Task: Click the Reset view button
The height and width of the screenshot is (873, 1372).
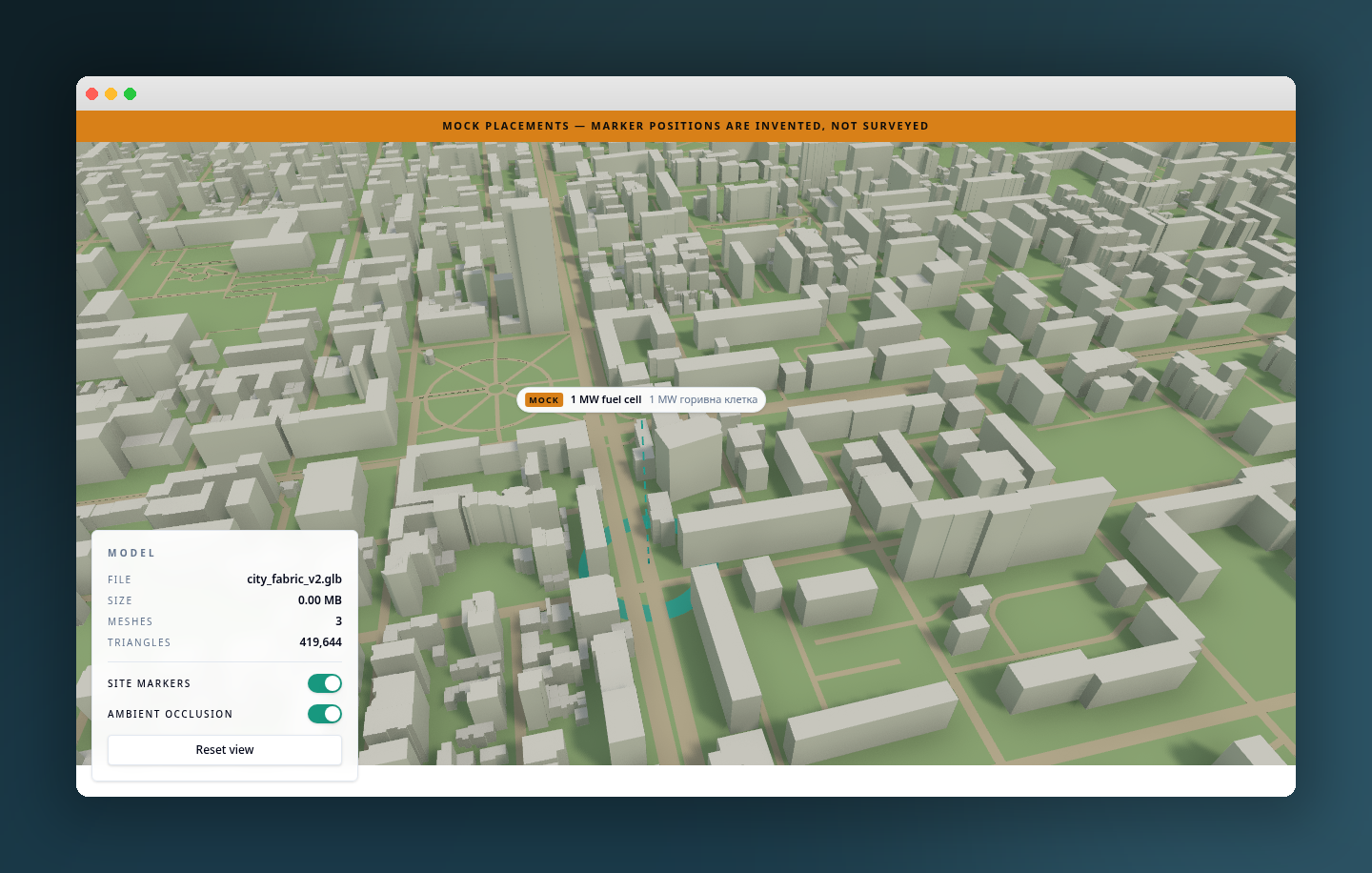Action: coord(225,750)
